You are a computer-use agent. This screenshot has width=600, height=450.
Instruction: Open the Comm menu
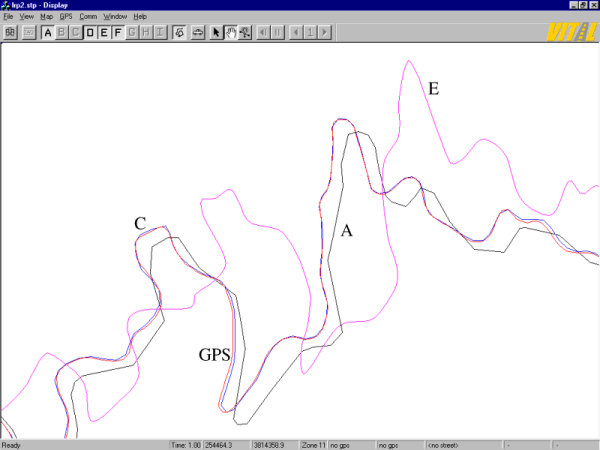[89, 17]
